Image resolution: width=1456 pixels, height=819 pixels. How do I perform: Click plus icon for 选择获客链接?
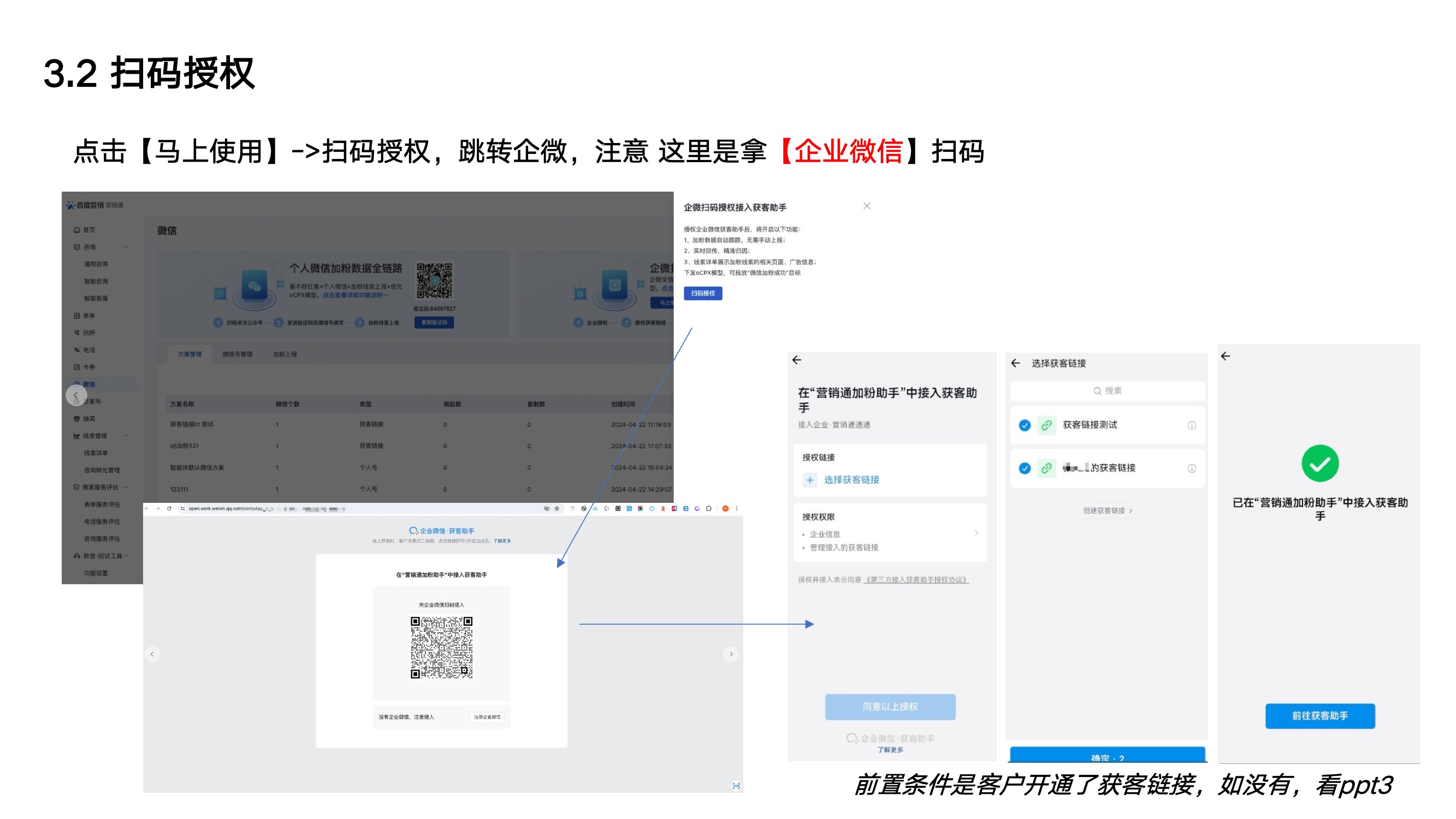[809, 480]
